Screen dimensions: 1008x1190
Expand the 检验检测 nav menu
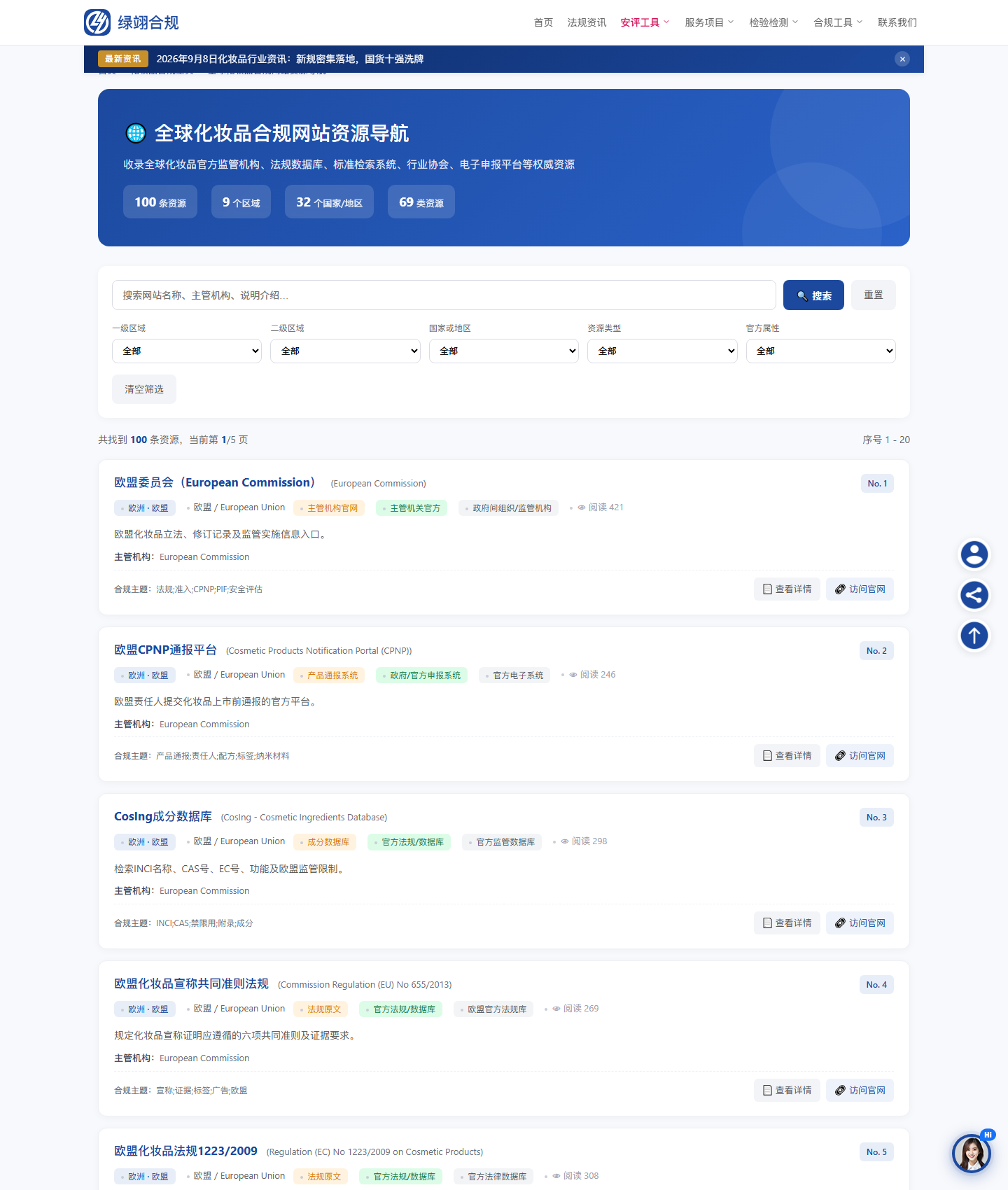coord(773,22)
